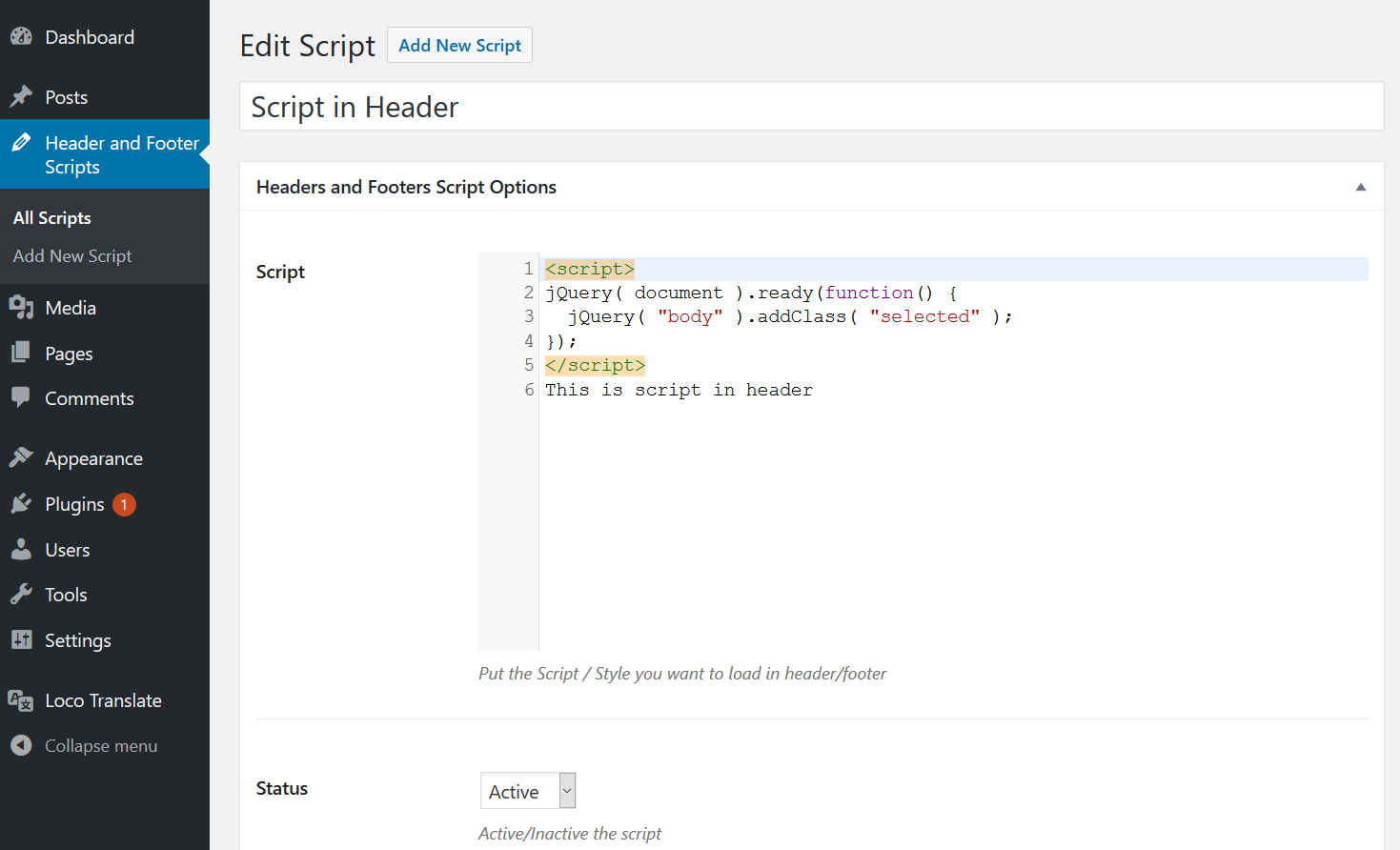Screen dimensions: 1400x850
Task: Click the Dashboard gauge icon
Action: [21, 37]
